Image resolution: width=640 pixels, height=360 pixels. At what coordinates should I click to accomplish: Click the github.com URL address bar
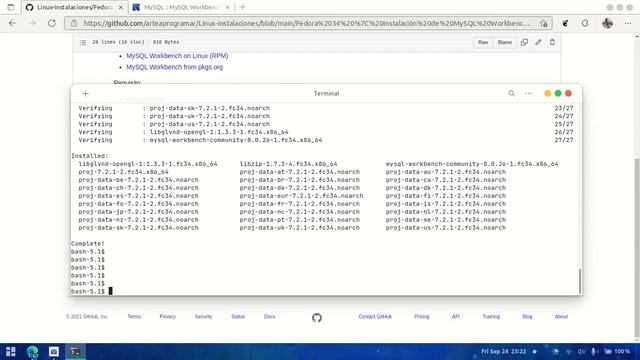(x=306, y=23)
